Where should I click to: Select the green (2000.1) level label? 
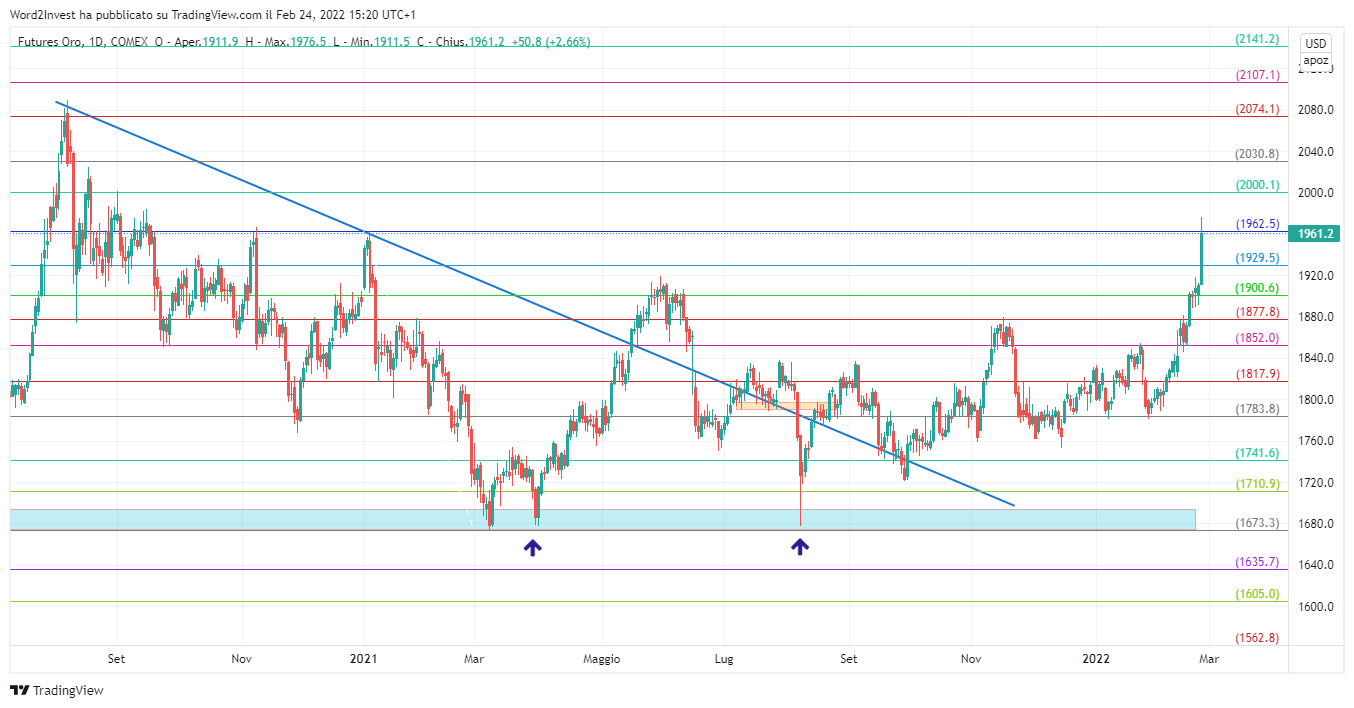1257,185
